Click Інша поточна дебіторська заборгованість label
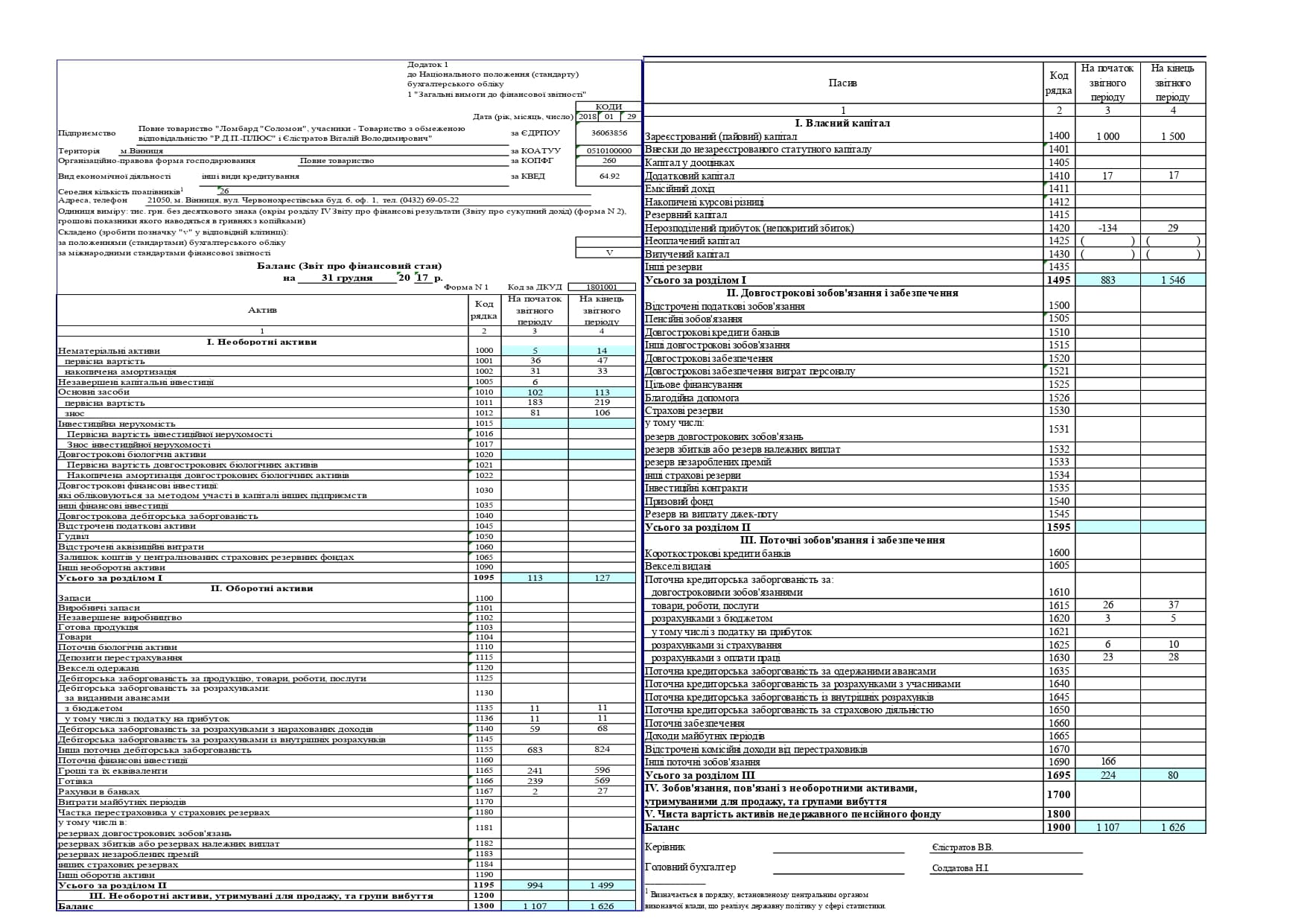This screenshot has height=924, width=1307. click(155, 750)
